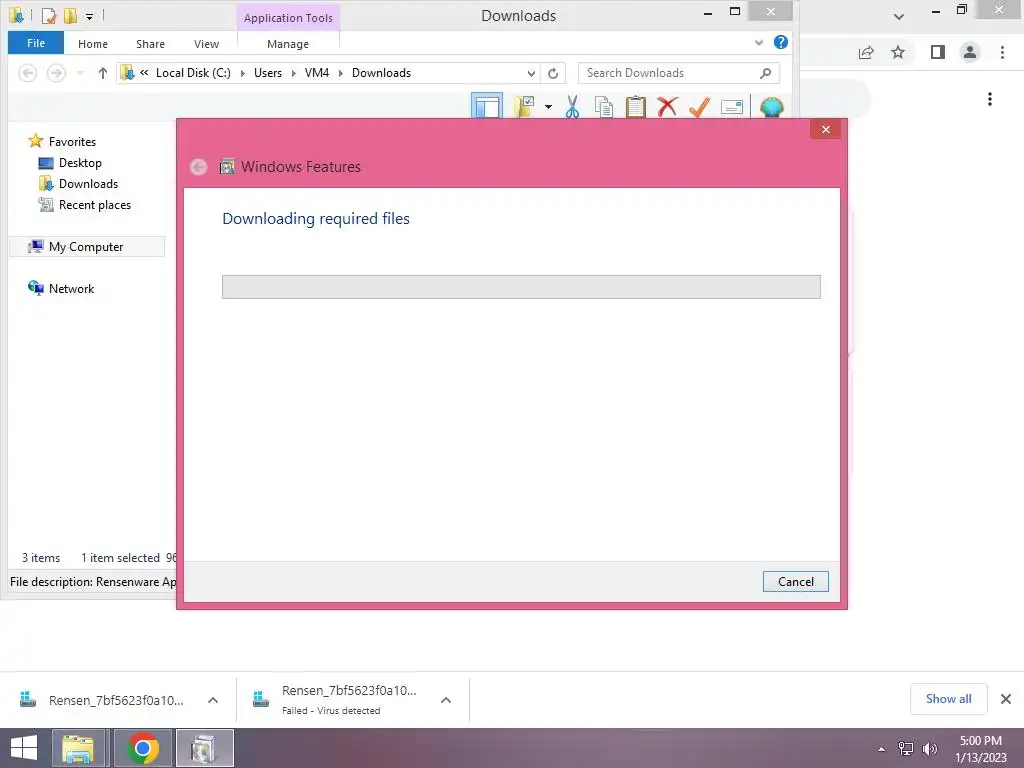Switch to the Share ribbon tab
This screenshot has width=1024, height=768.
[150, 44]
